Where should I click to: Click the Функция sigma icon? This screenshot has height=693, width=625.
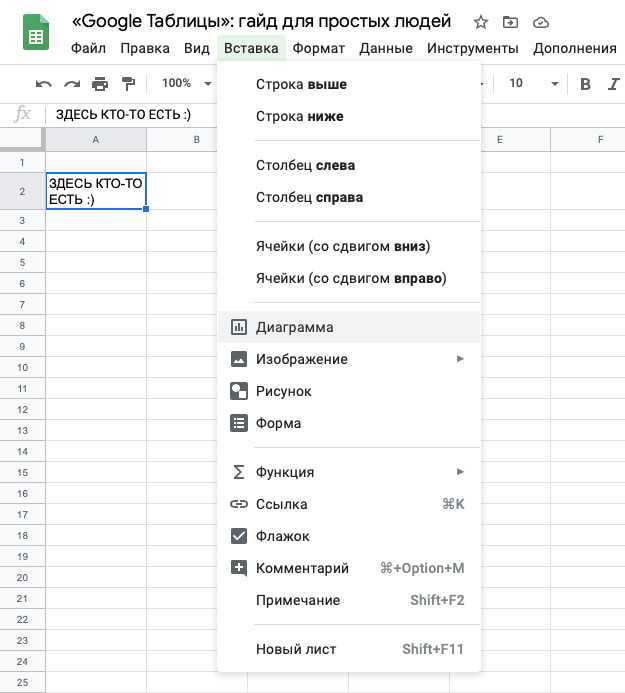(239, 472)
